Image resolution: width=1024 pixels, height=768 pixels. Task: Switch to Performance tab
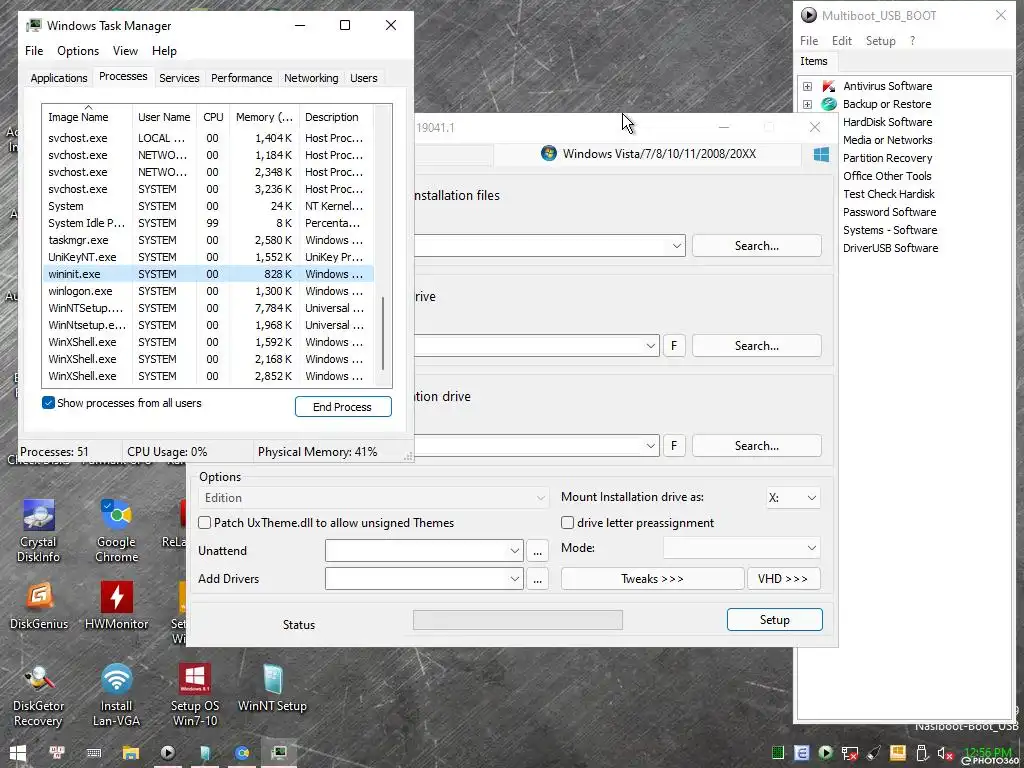click(242, 78)
